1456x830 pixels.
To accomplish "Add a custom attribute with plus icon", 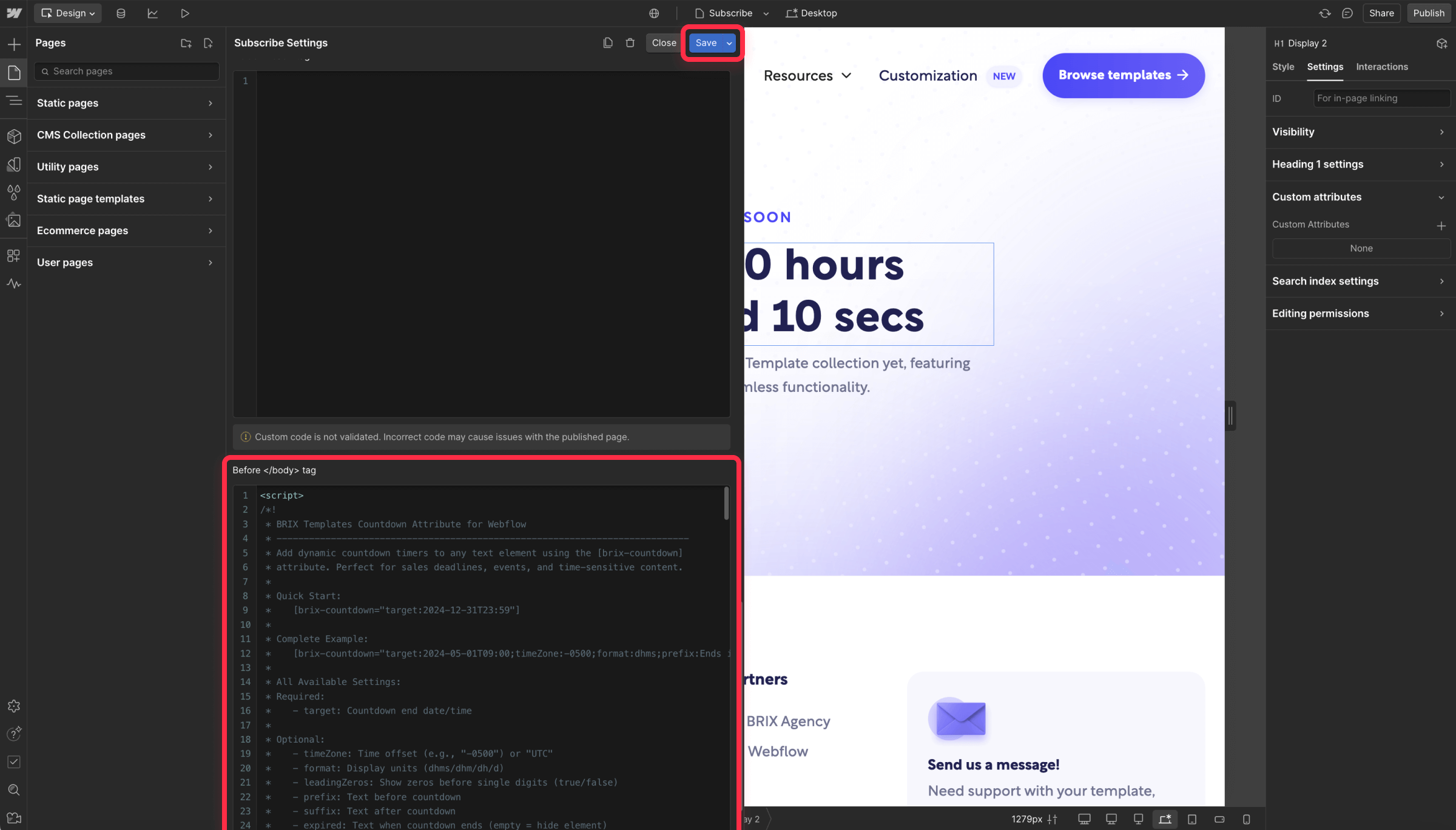I will click(x=1441, y=226).
